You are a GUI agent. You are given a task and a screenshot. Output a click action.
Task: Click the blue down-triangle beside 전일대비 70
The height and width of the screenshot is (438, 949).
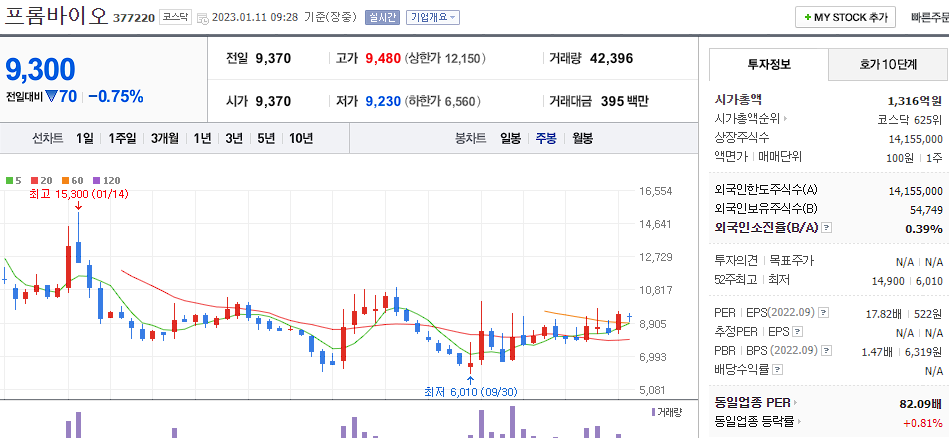click(50, 96)
